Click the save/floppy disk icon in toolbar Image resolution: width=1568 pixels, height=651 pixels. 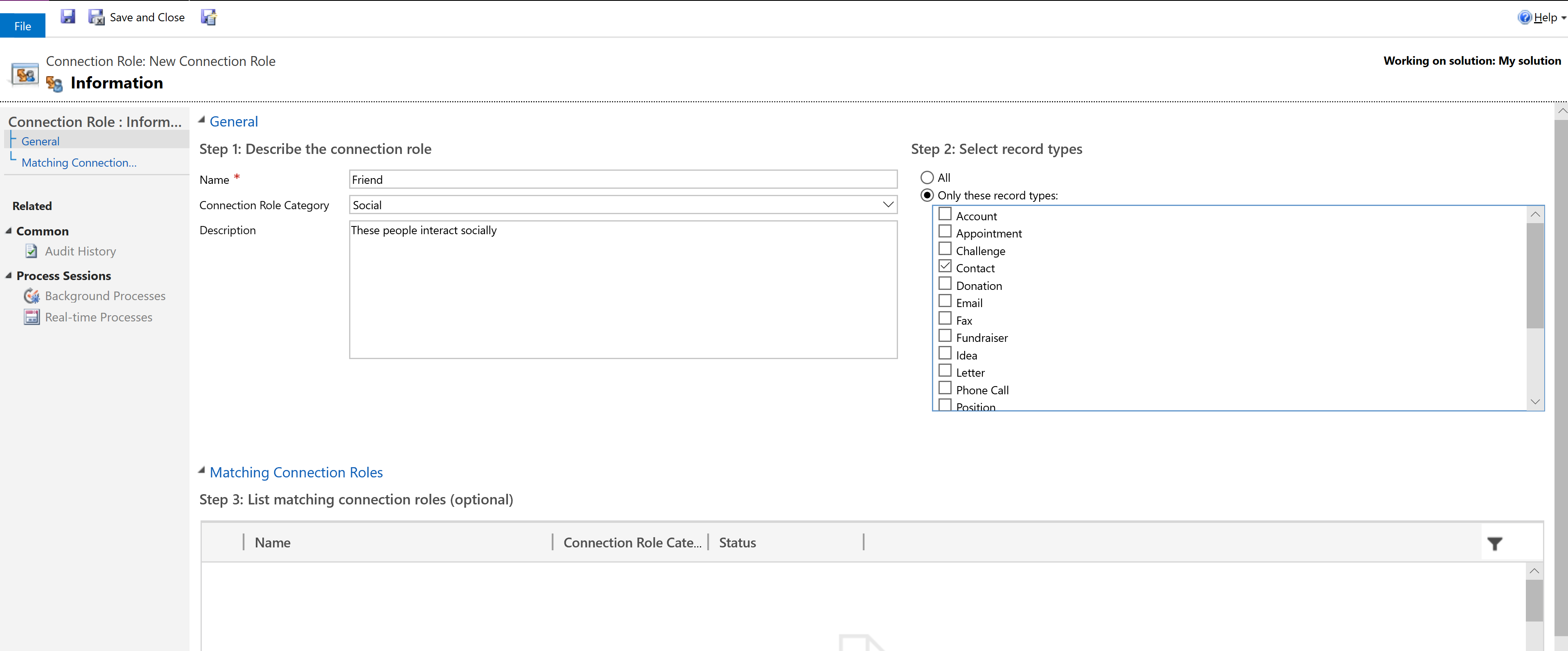67,17
